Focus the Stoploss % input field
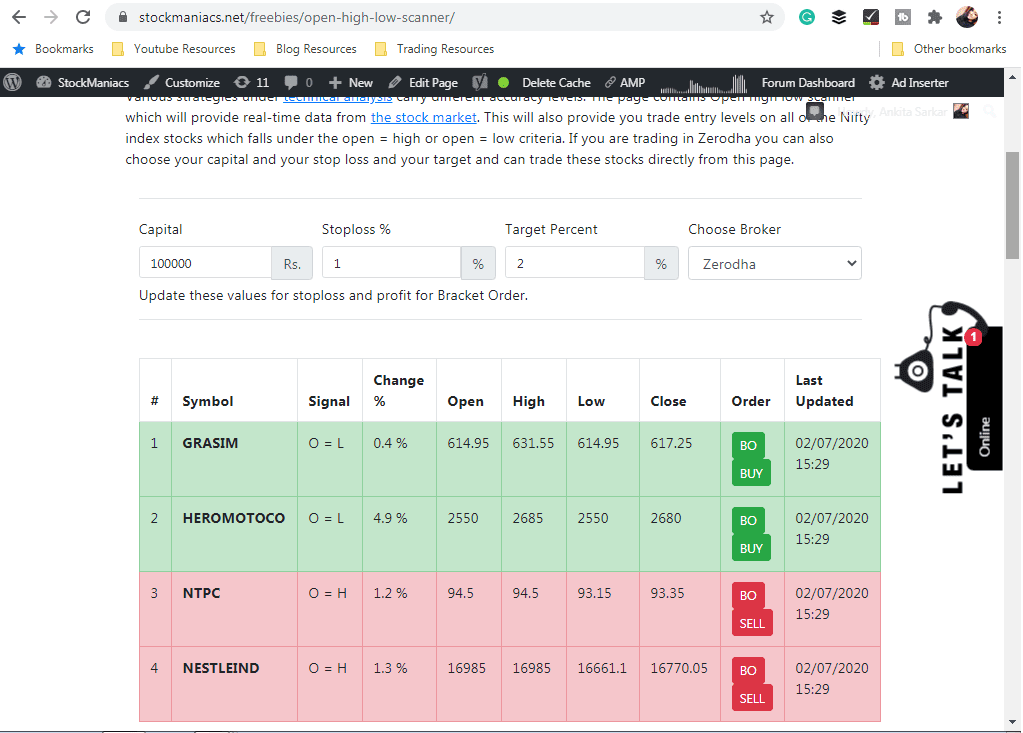Image resolution: width=1023 pixels, height=733 pixels. (x=391, y=263)
